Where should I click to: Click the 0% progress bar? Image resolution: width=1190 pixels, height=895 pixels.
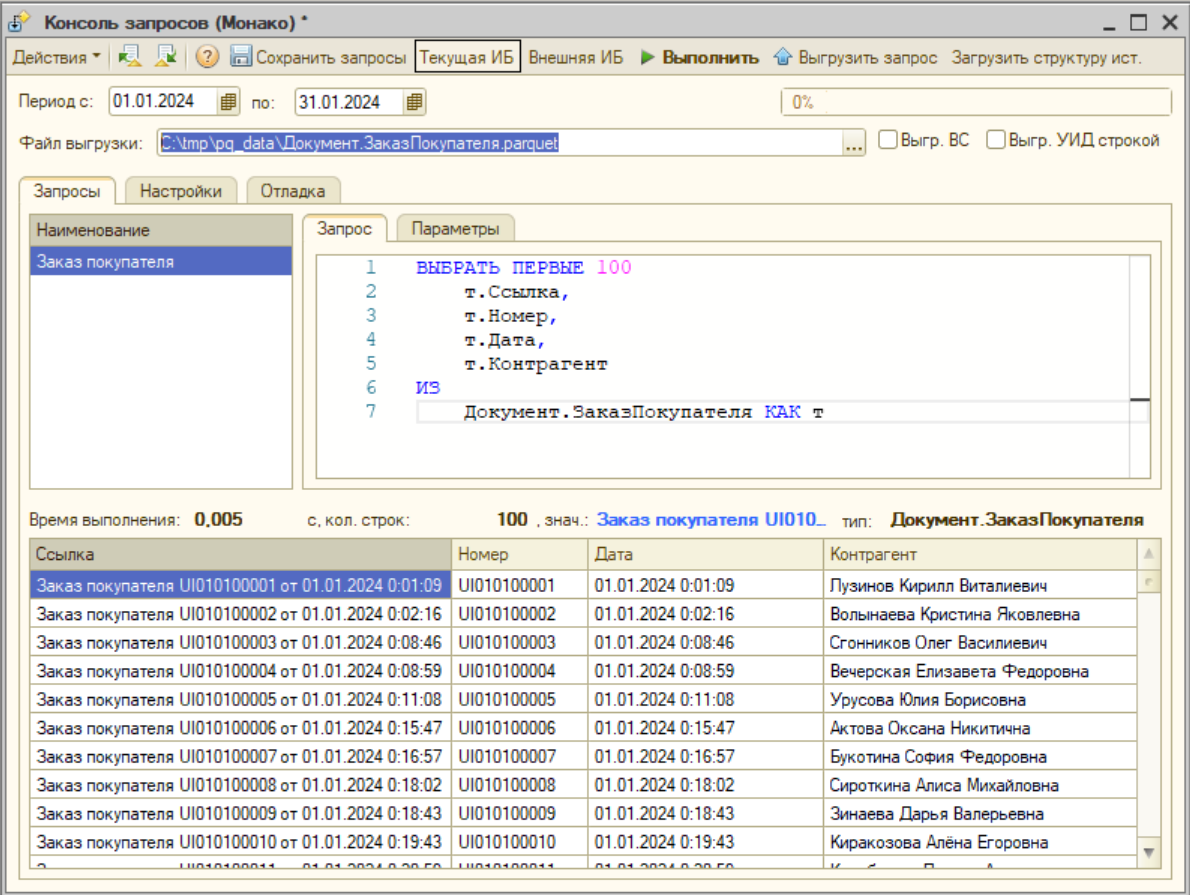(975, 102)
